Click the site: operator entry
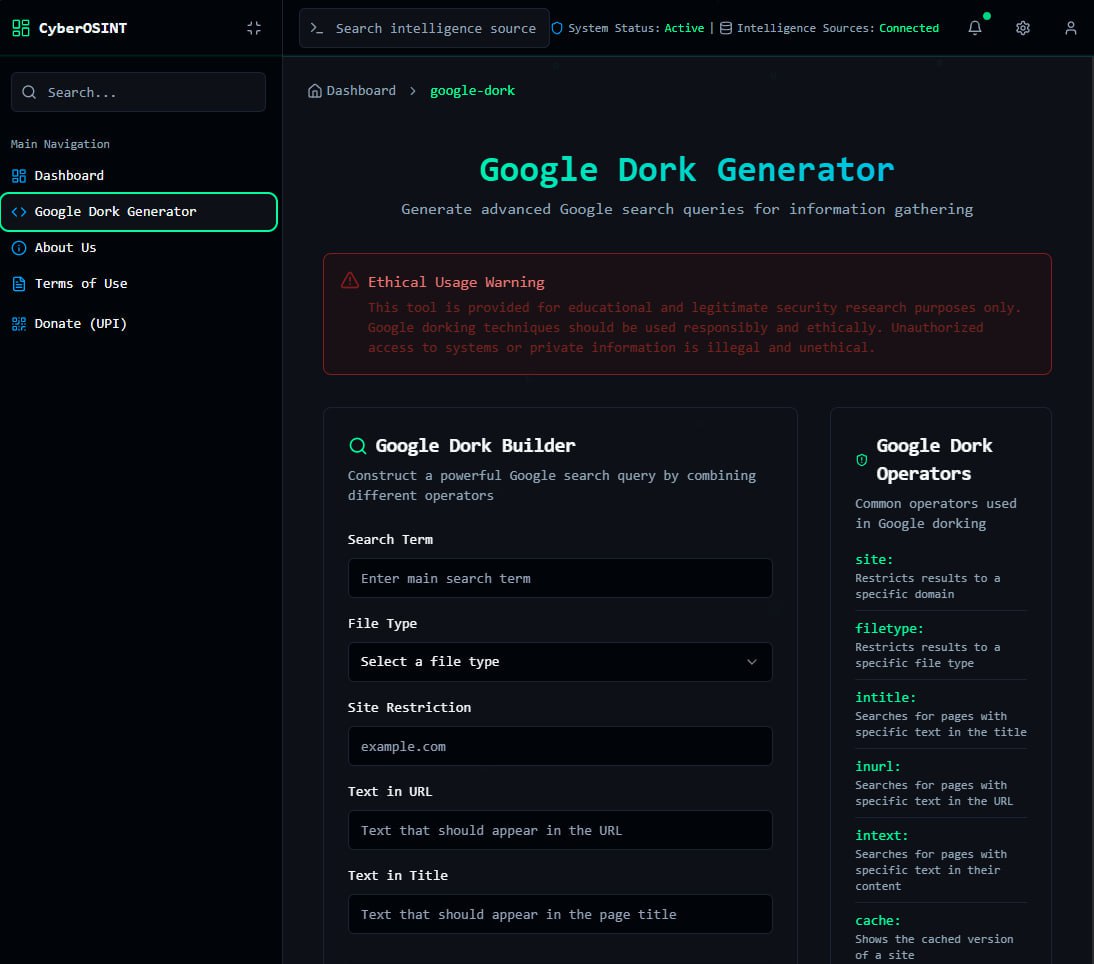Image resolution: width=1094 pixels, height=964 pixels. point(941,576)
